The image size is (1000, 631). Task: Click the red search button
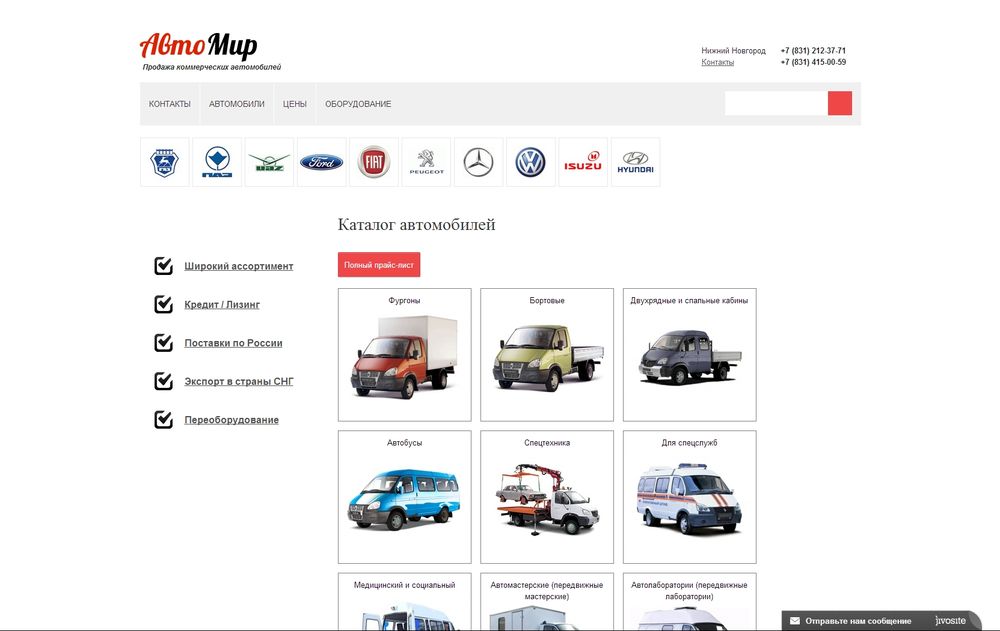point(840,103)
